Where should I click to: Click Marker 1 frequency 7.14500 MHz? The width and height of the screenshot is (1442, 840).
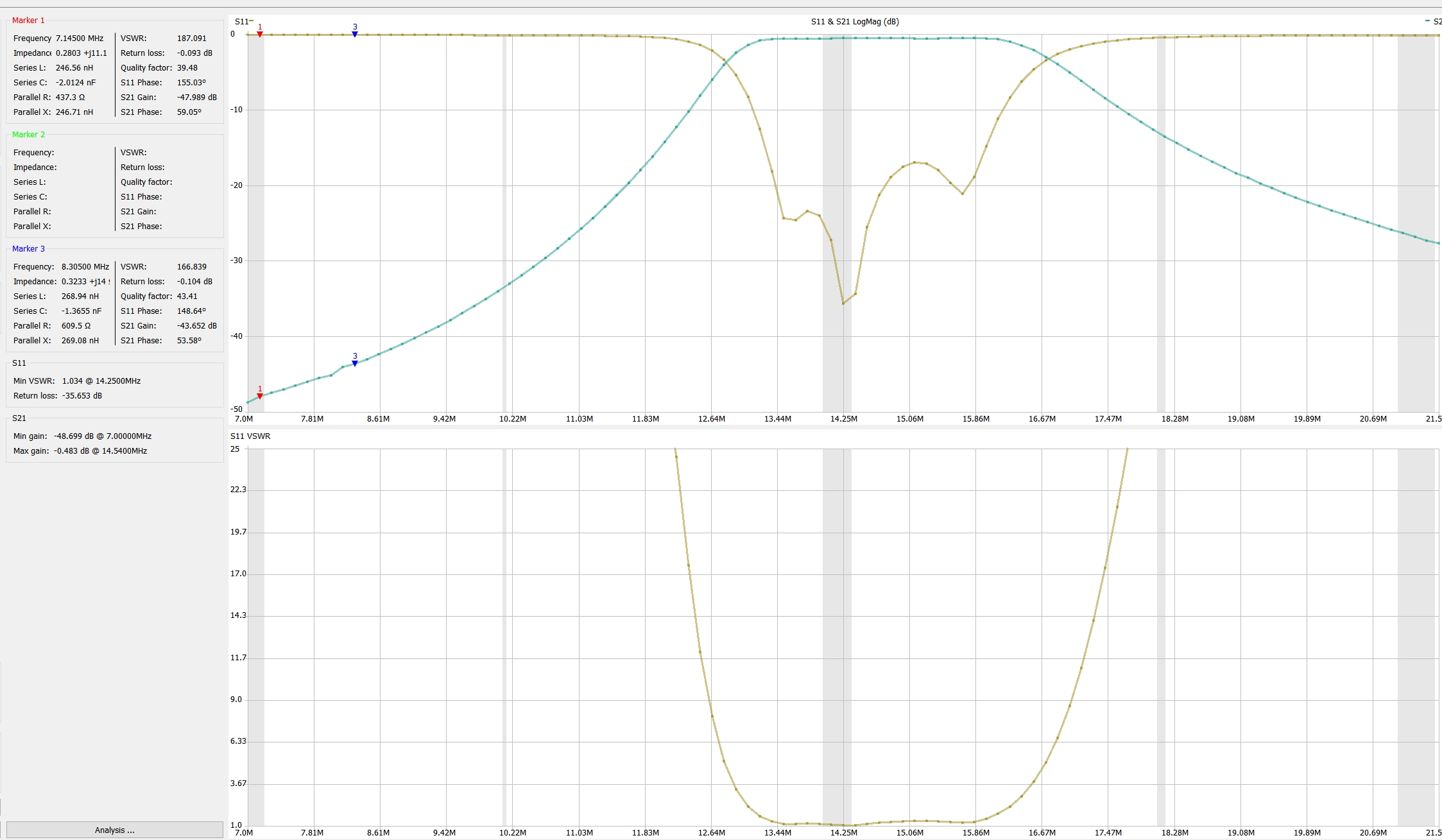point(80,39)
